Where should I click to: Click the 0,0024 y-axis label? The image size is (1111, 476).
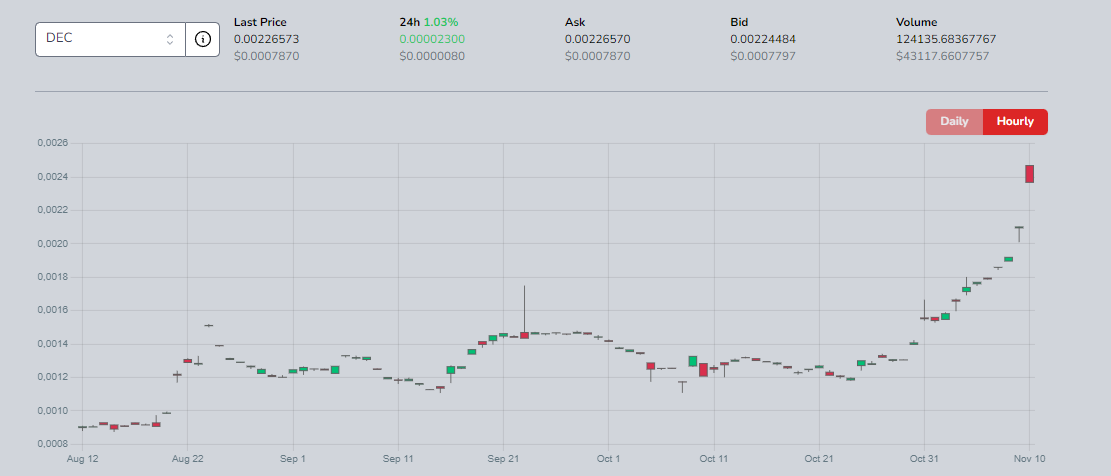click(52, 177)
